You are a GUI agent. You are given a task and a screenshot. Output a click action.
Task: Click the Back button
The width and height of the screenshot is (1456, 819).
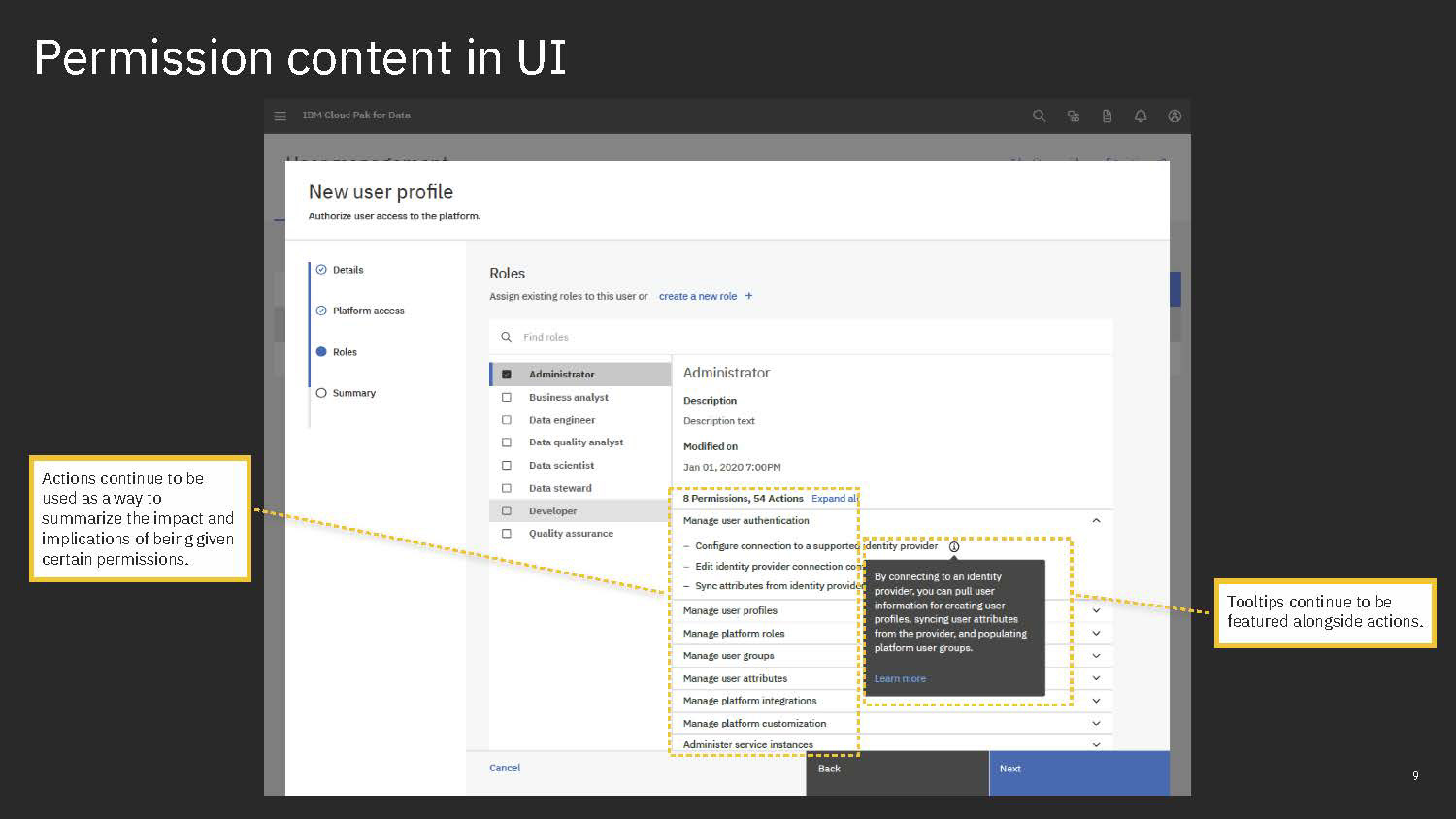897,773
